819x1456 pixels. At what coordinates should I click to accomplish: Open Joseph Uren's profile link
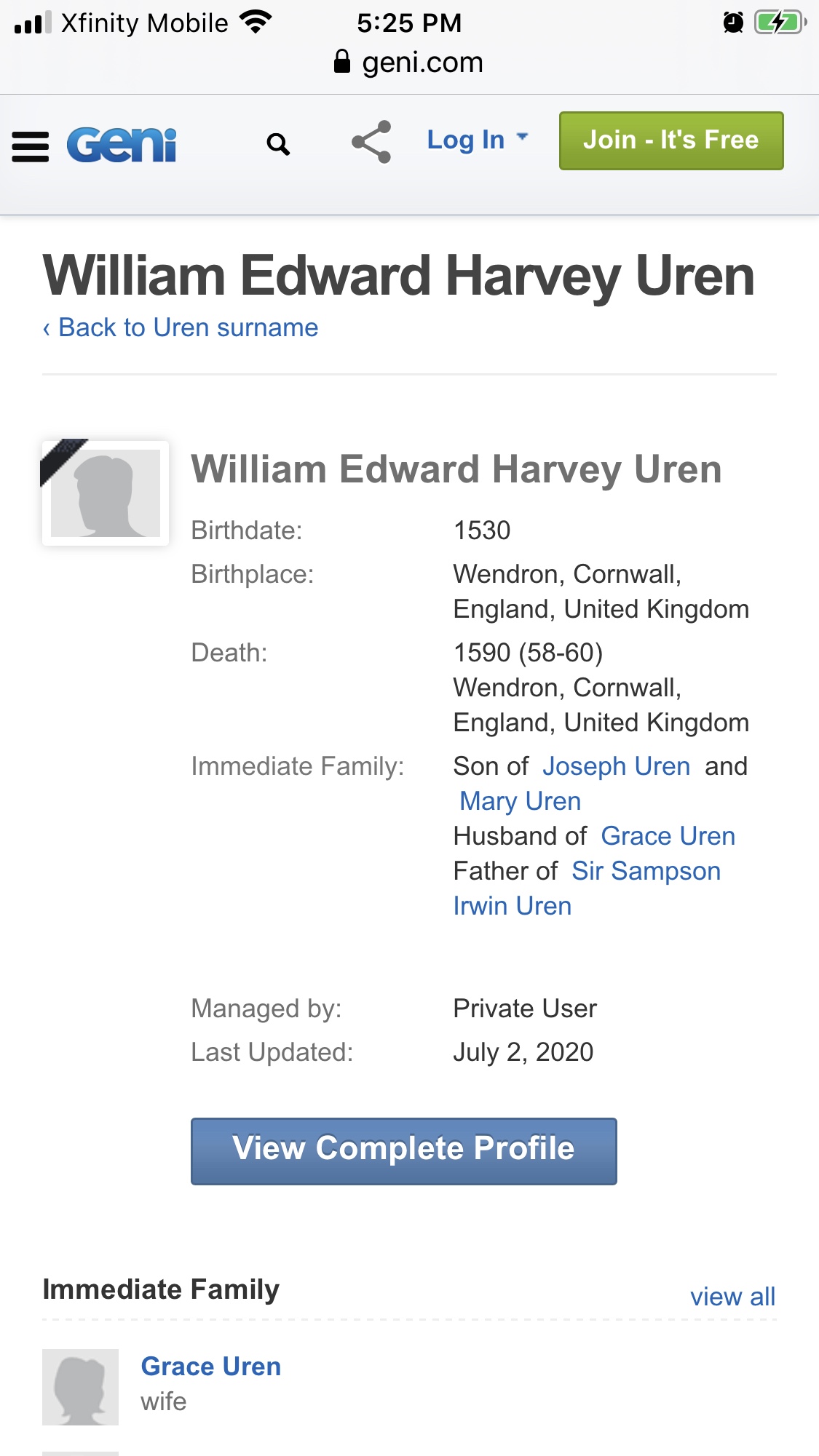pyautogui.click(x=616, y=766)
